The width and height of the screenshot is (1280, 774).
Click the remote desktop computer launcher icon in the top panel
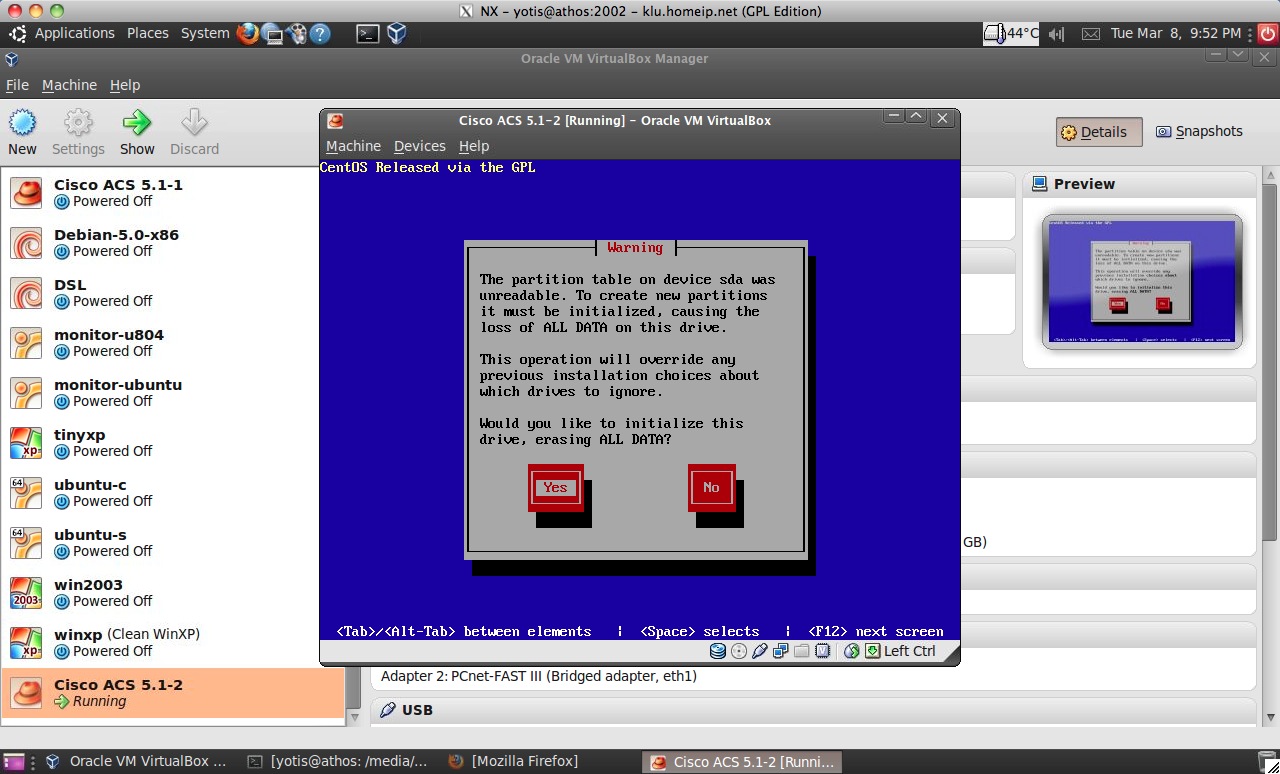click(x=274, y=33)
